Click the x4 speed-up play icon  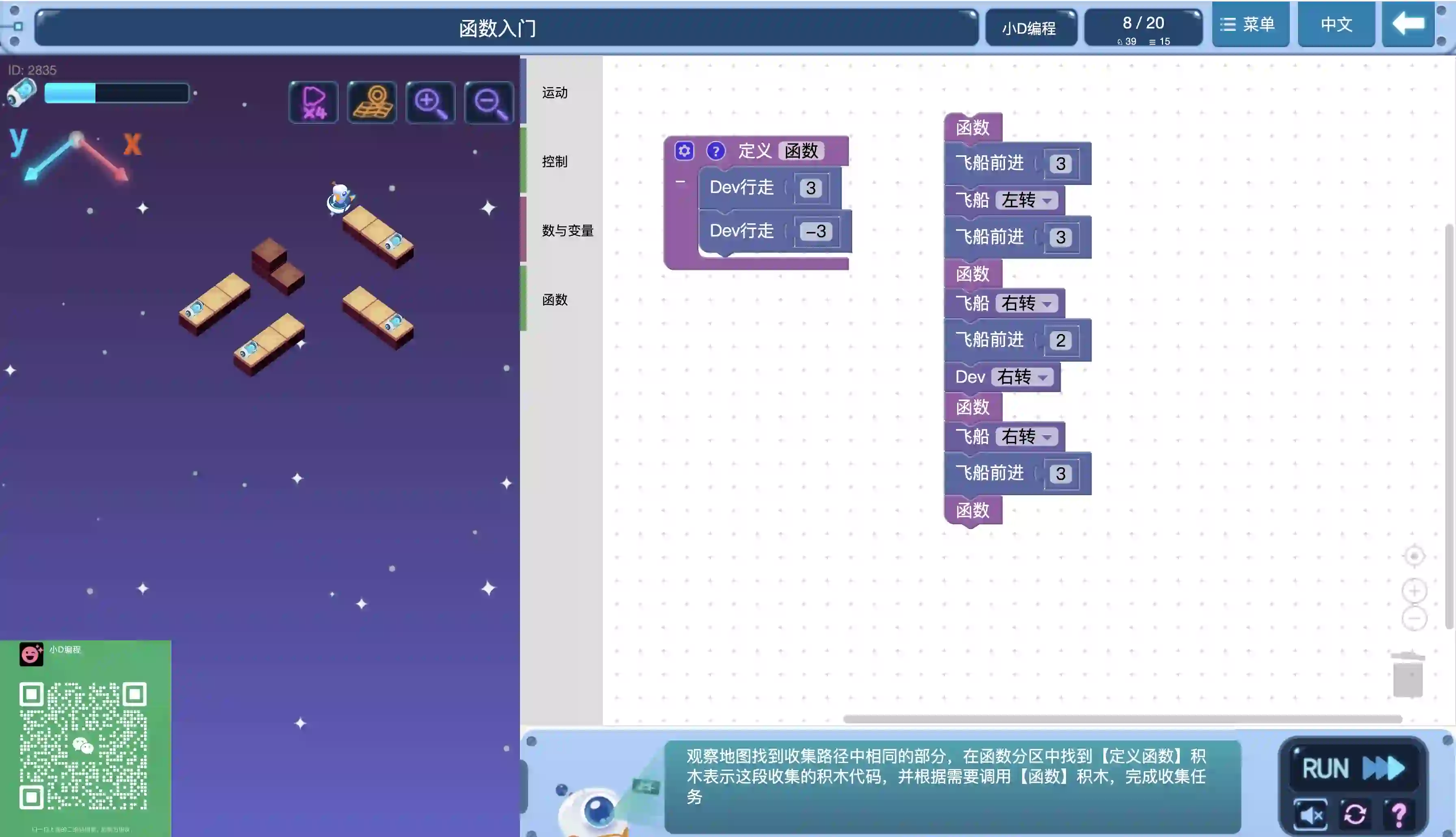[314, 103]
